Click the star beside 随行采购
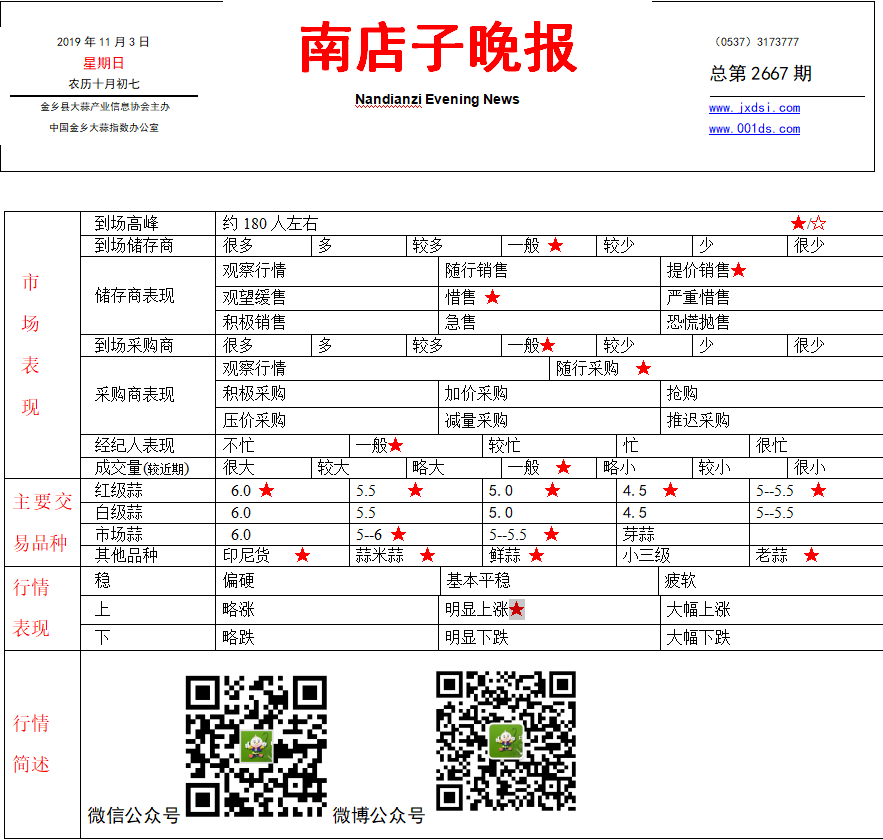Screen dimensions: 883x840 pyautogui.click(x=643, y=368)
